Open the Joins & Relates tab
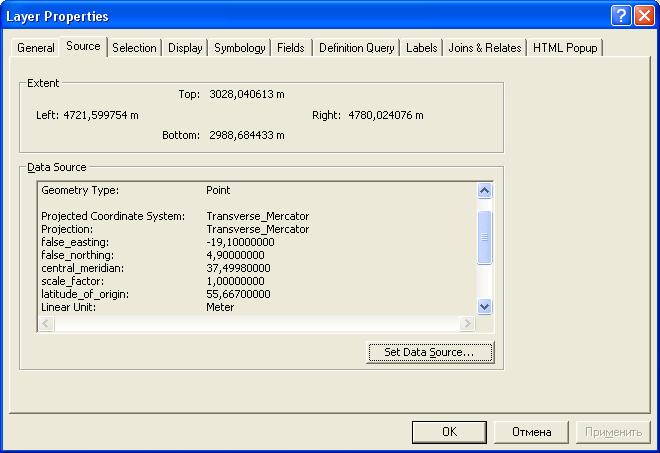 pos(485,48)
